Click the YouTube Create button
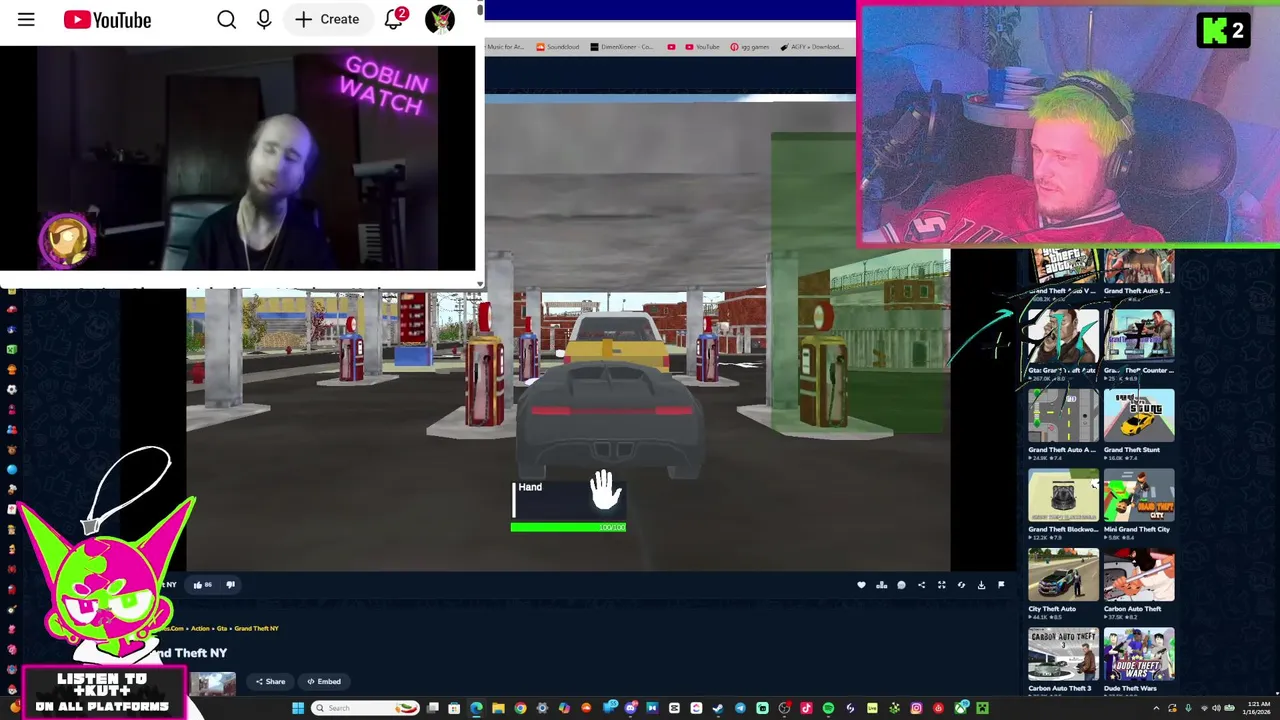The image size is (1280, 720). tap(327, 20)
